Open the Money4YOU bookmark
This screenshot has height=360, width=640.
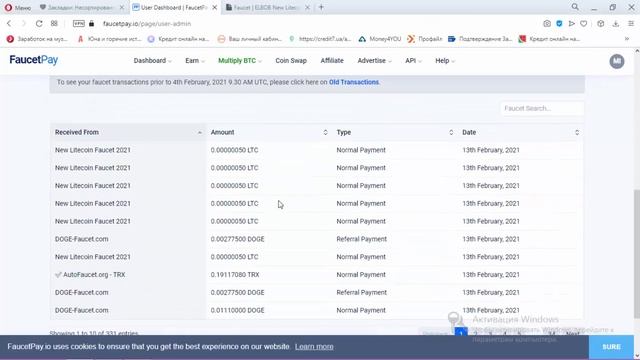point(380,39)
